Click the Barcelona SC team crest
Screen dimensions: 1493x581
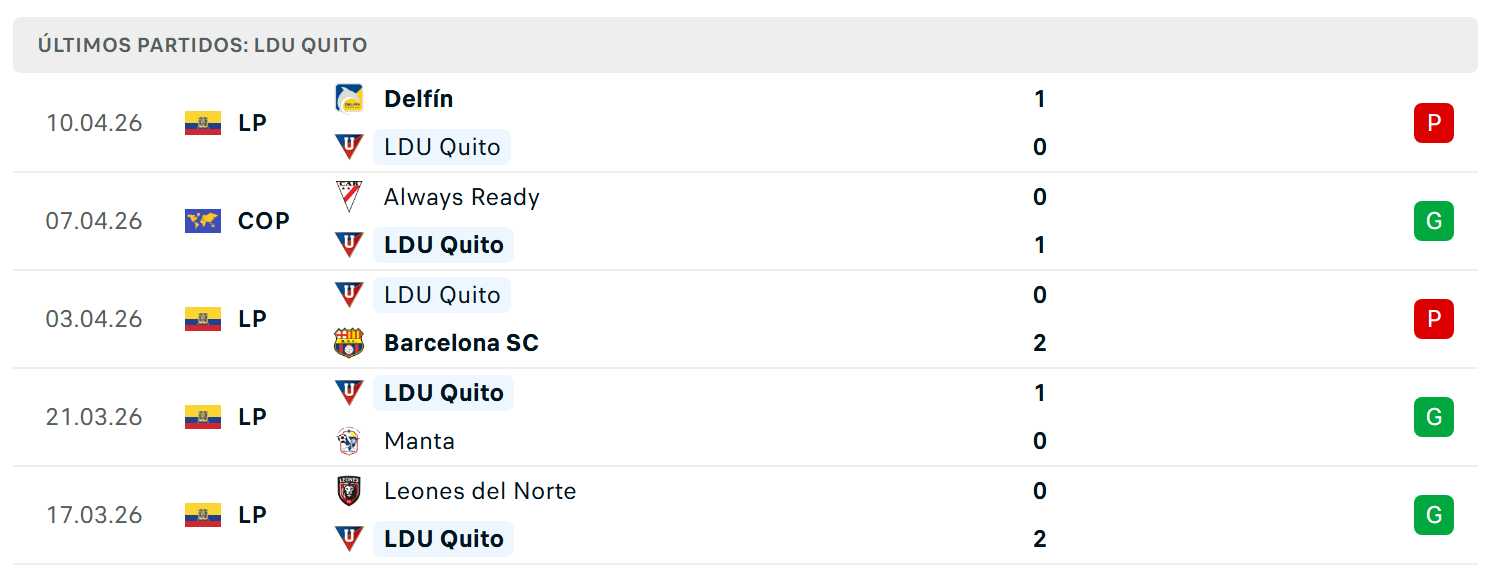(349, 343)
